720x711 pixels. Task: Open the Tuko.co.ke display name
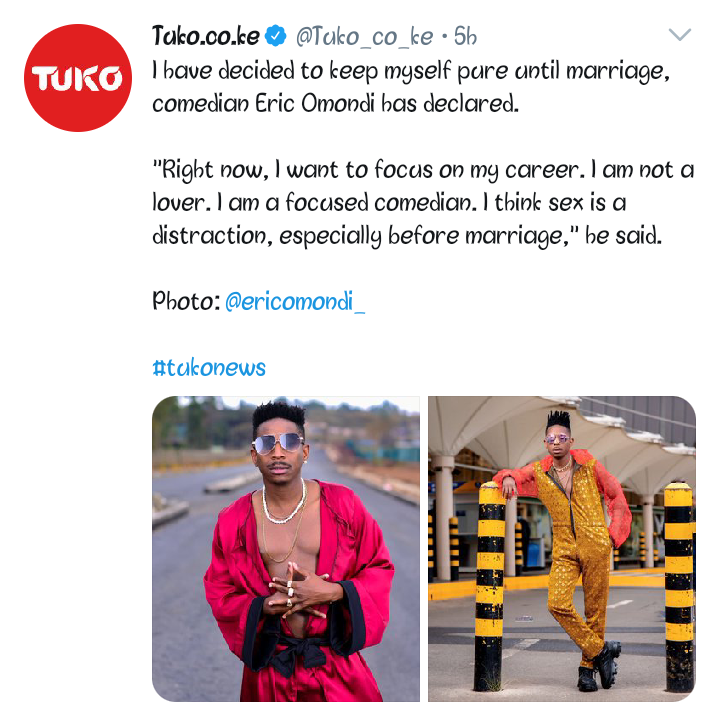[x=206, y=36]
